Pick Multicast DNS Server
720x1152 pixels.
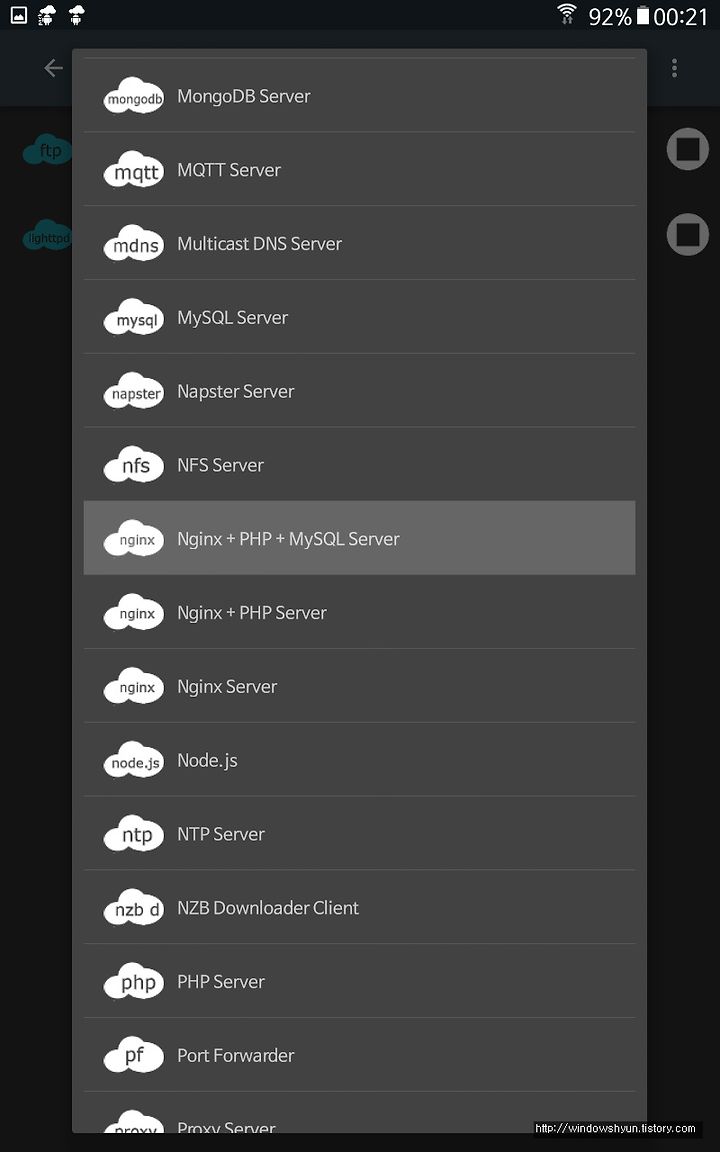(x=359, y=243)
